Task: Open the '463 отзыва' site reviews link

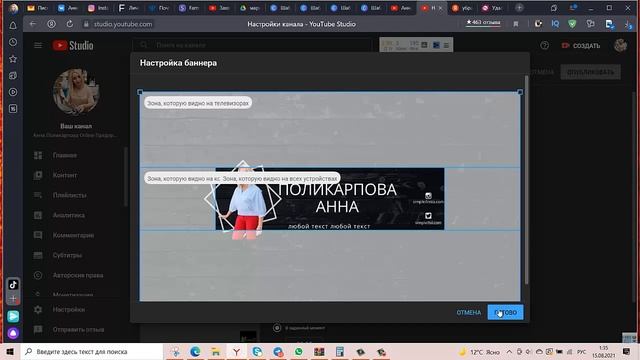Action: pos(484,23)
